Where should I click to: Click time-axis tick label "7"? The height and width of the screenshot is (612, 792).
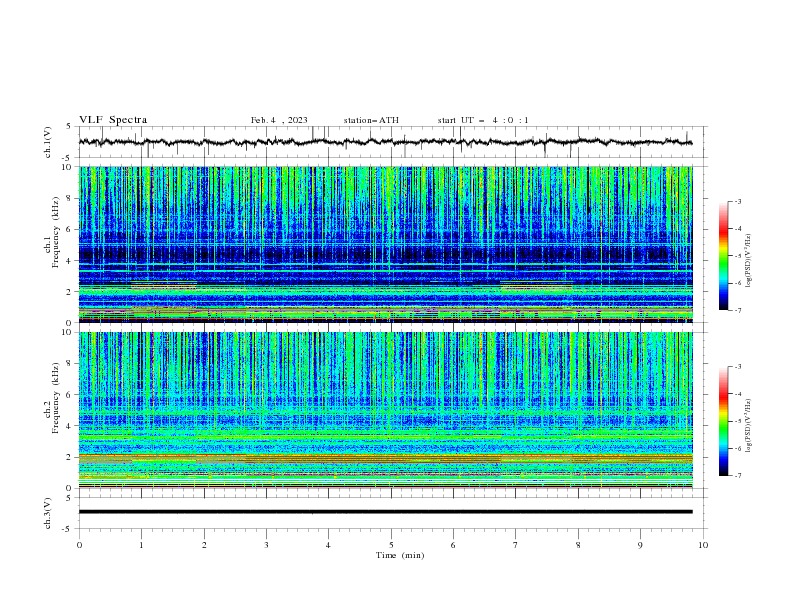pos(516,545)
